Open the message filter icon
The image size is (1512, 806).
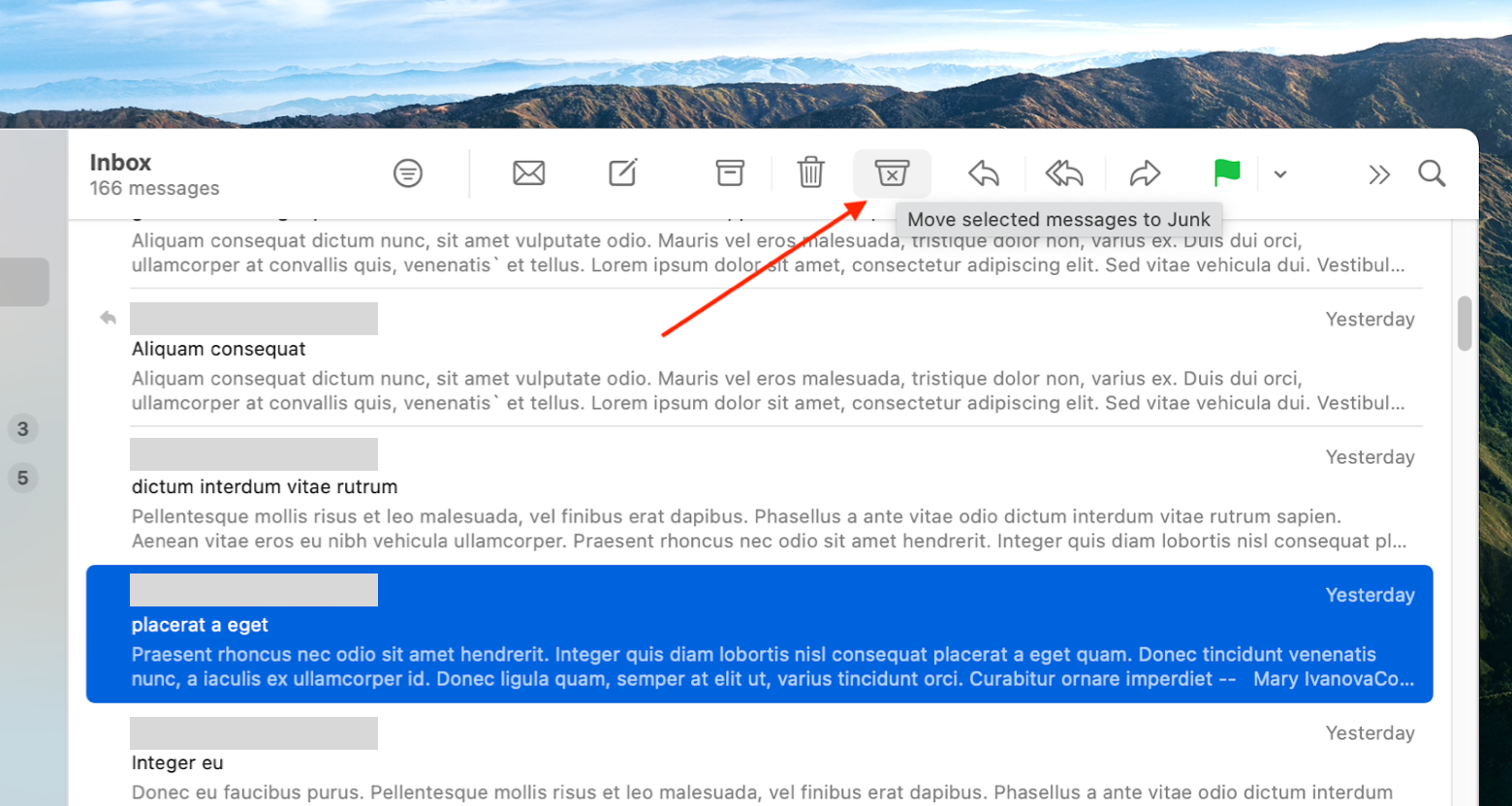407,172
